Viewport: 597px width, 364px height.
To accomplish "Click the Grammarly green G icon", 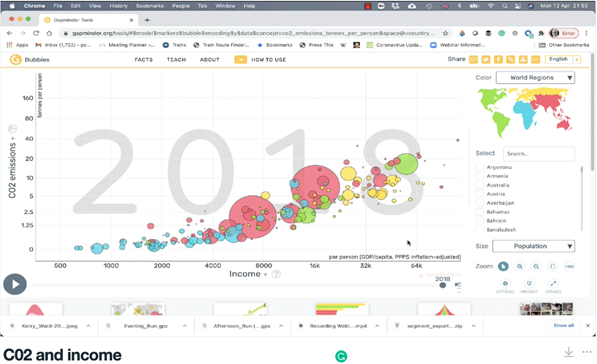I will [341, 356].
